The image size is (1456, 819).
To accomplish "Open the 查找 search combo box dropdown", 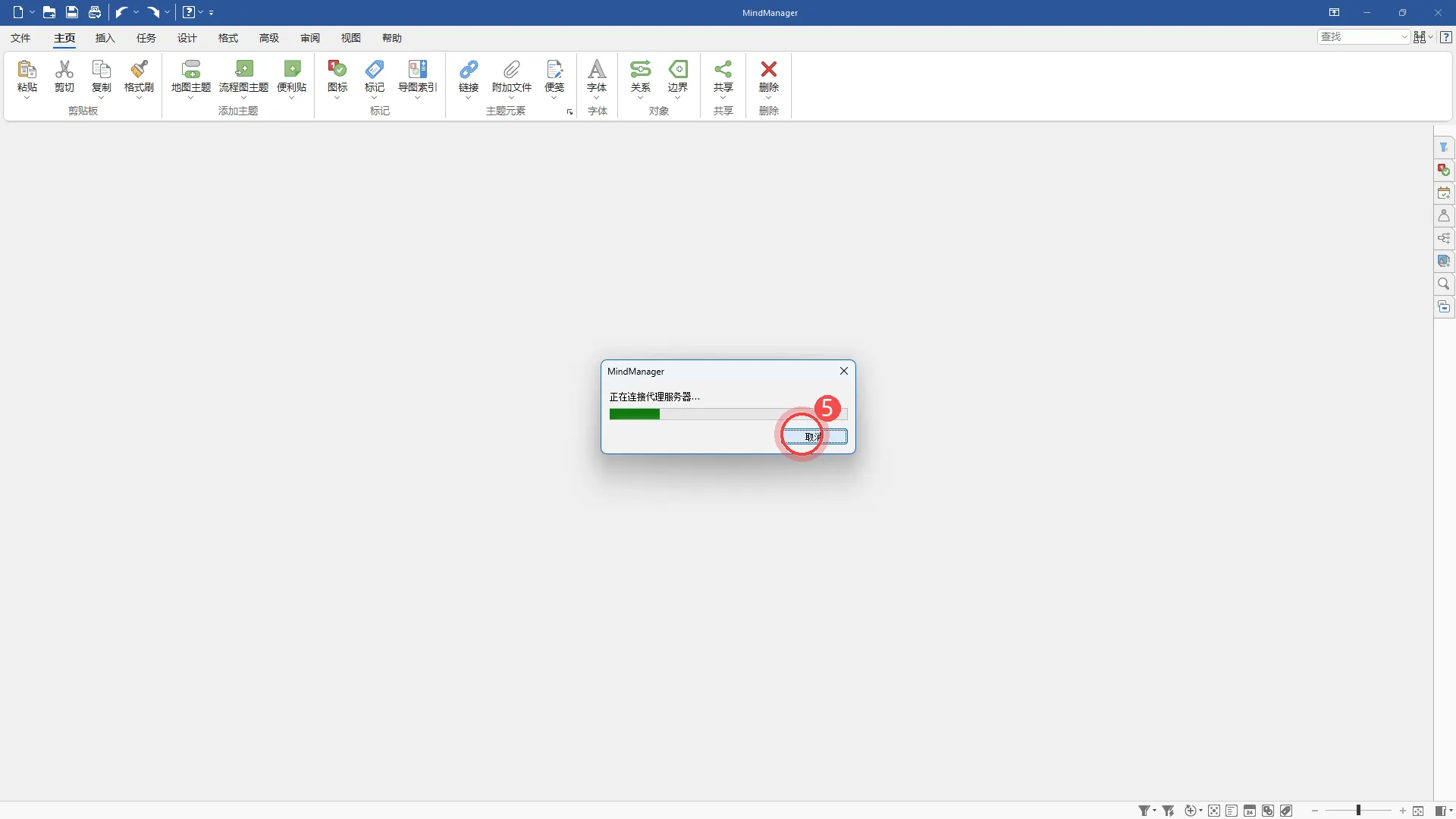I will 1404,36.
